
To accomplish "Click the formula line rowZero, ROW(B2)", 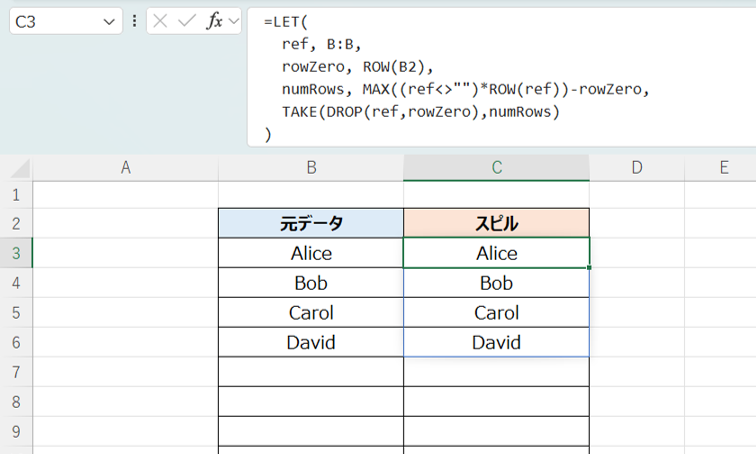I will (357, 67).
